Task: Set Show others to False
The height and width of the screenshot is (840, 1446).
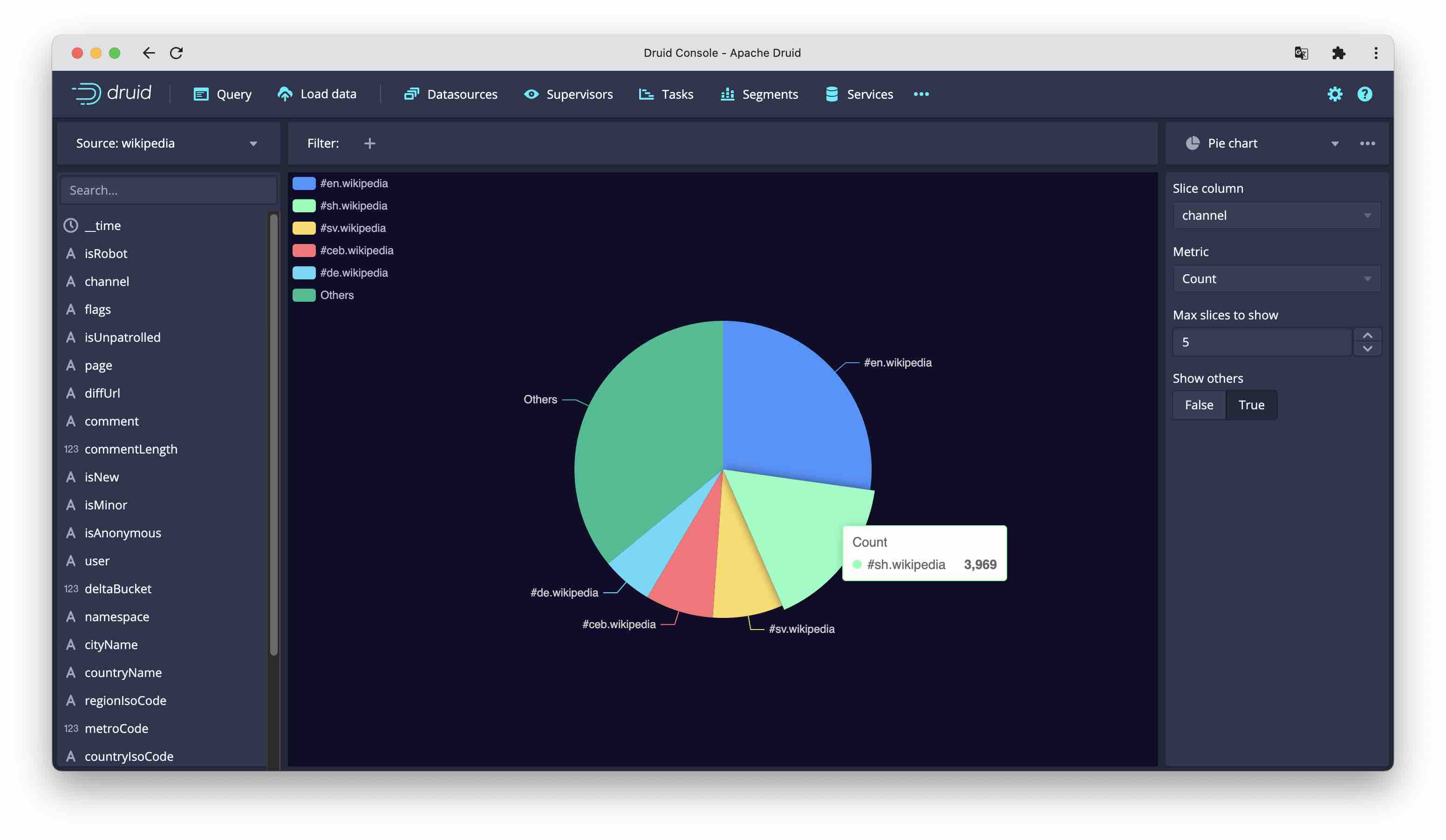Action: [1199, 405]
